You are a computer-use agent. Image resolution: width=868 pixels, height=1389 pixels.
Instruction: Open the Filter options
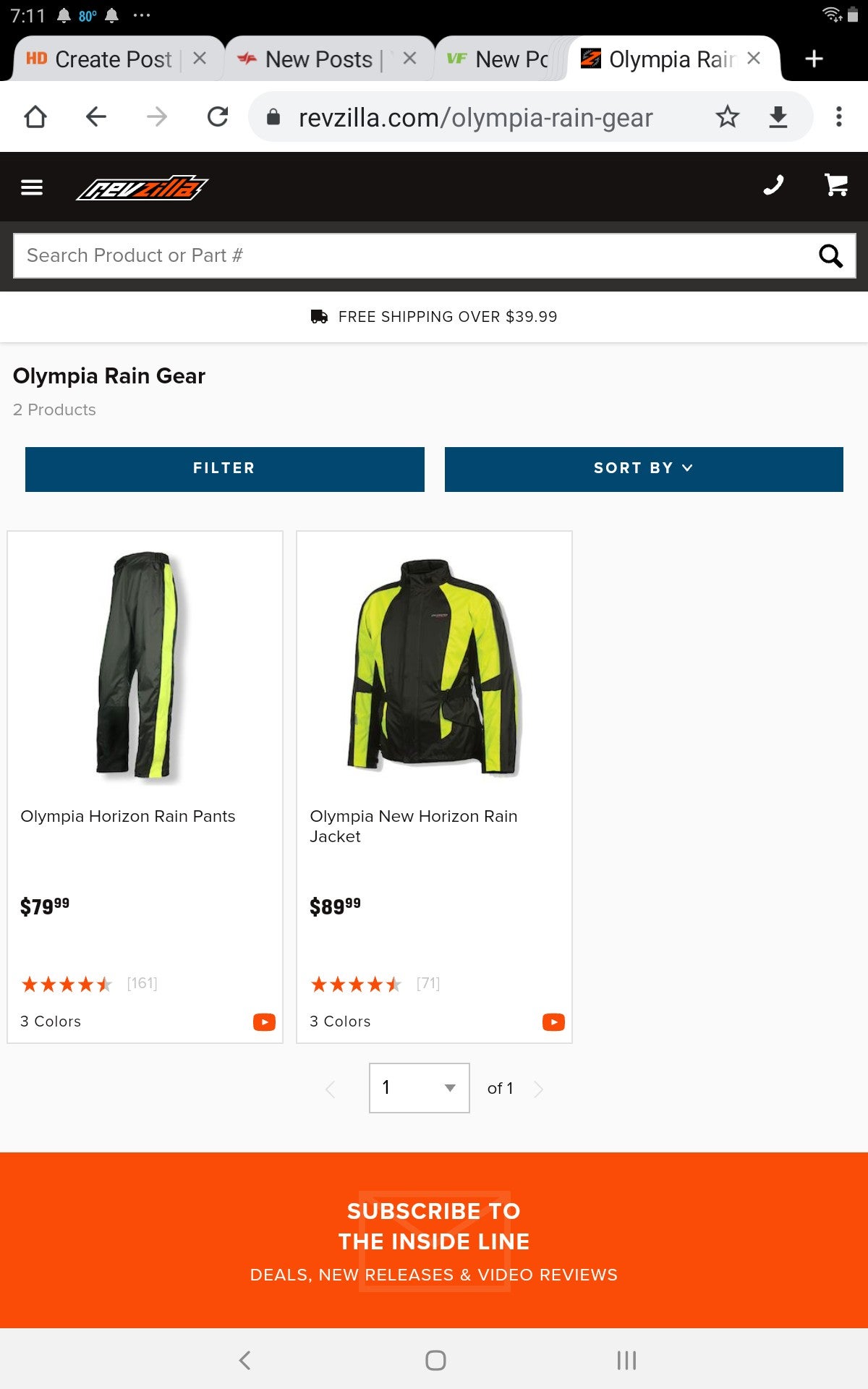point(224,469)
